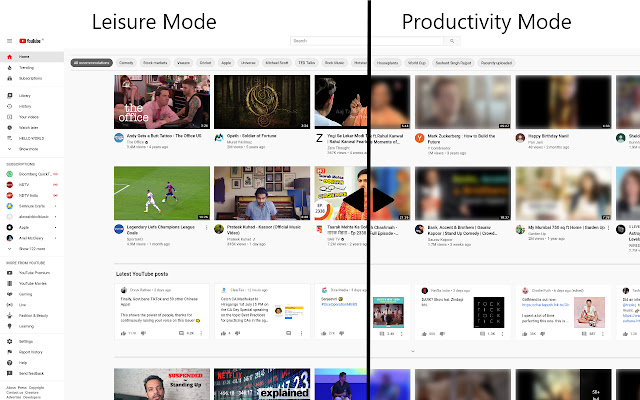Select the Comedy chip

click(x=126, y=63)
